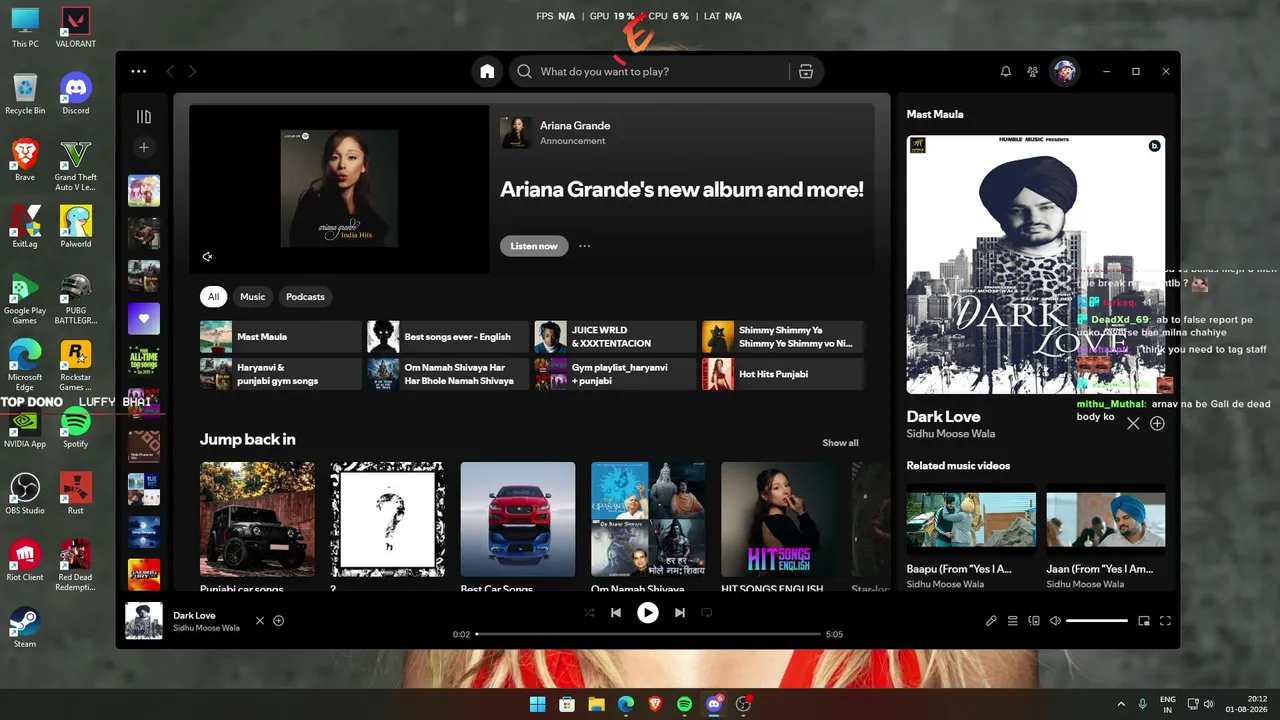Mute the volume using the speaker icon
Image resolution: width=1280 pixels, height=720 pixels.
(x=1055, y=621)
